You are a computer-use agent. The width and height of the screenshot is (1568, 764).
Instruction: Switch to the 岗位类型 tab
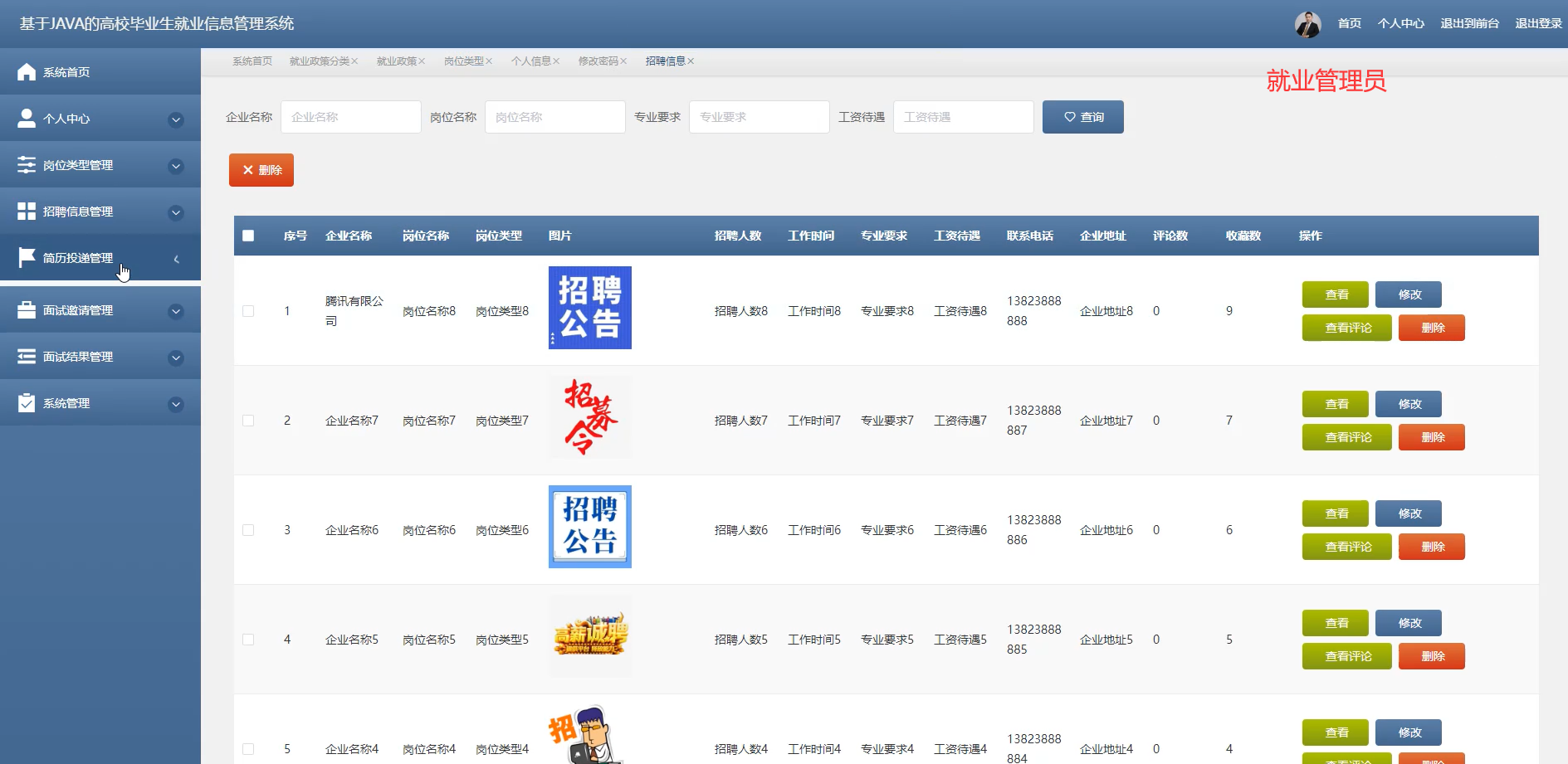click(464, 61)
